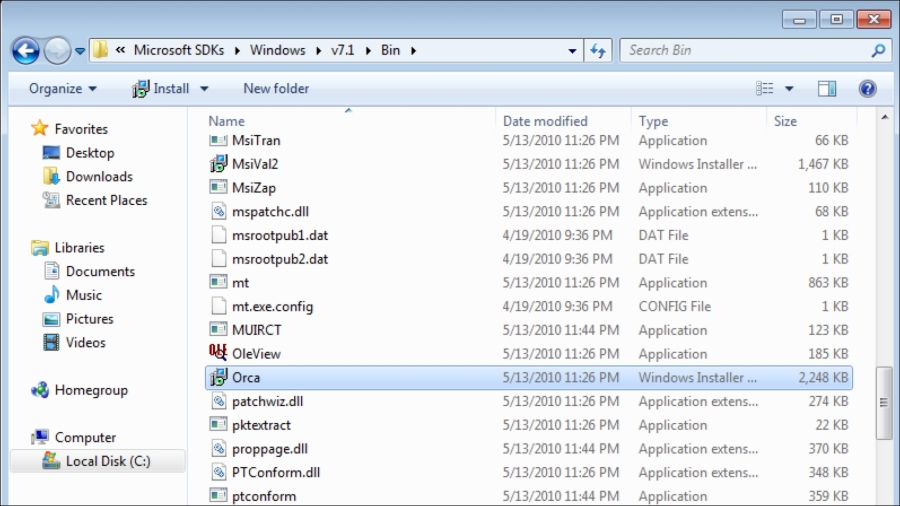Click the Windows breadcrumb in address bar
Viewport: 900px width, 506px height.
278,50
